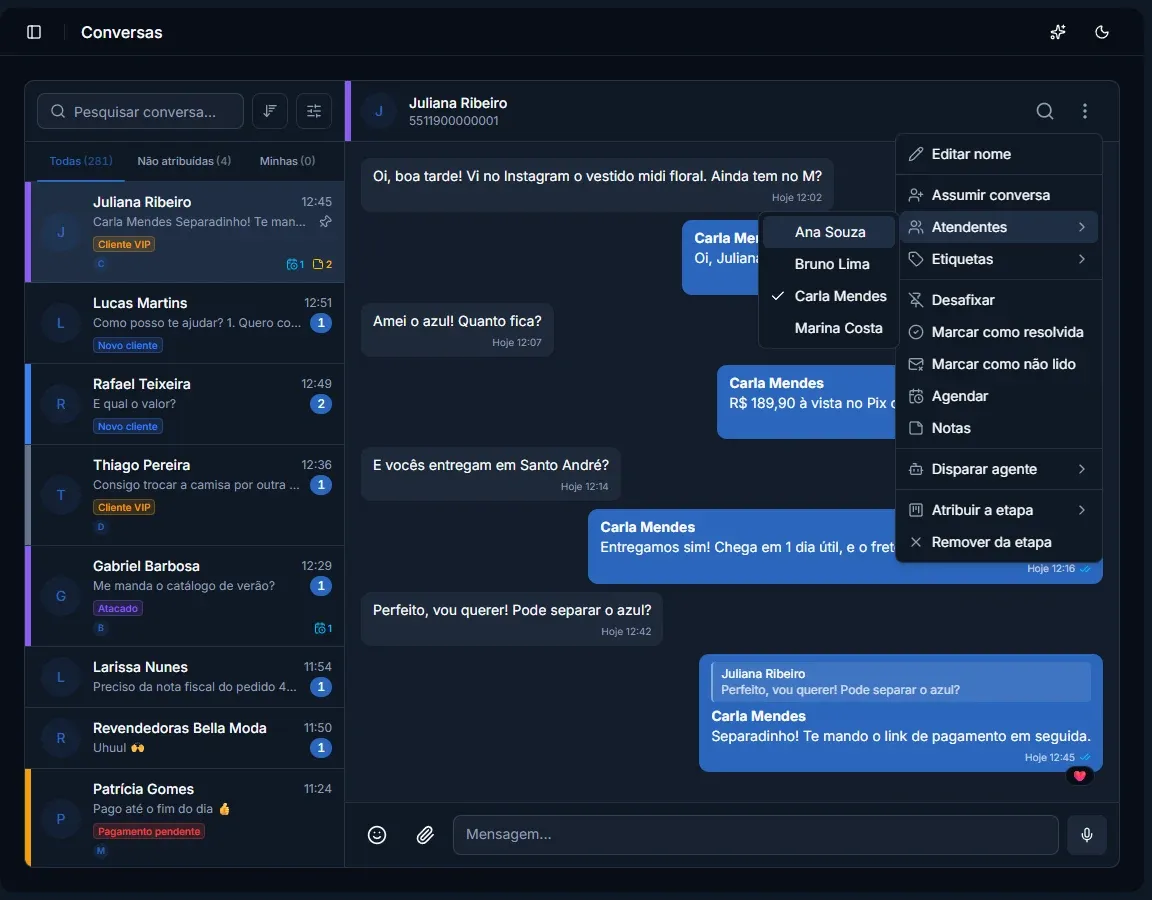Record audio with the microphone button
Image resolution: width=1152 pixels, height=900 pixels.
point(1087,835)
